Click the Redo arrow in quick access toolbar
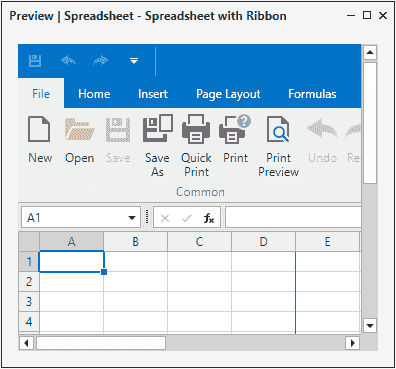The image size is (396, 369). tap(101, 61)
